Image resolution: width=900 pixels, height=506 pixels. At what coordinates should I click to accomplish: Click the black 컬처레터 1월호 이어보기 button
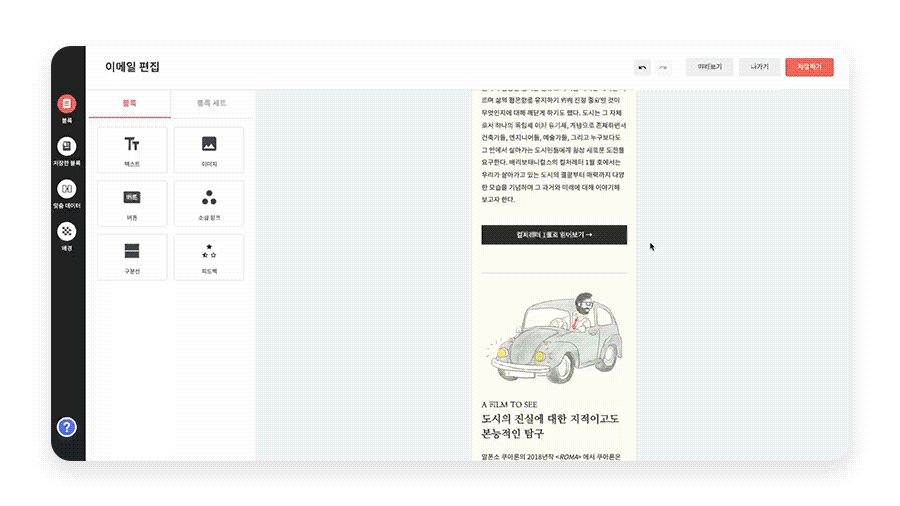coord(554,235)
